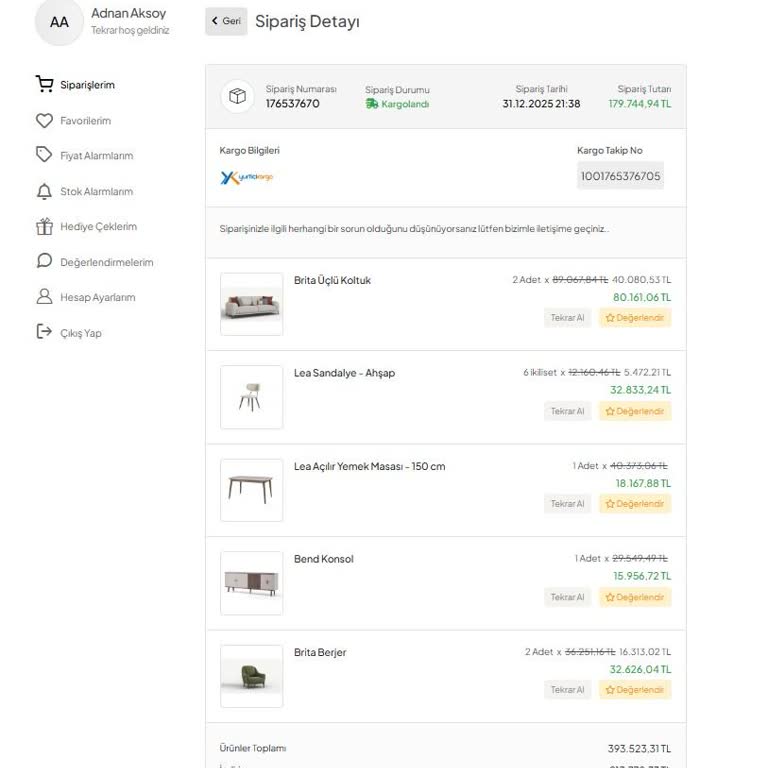Open Brita Berjer armchair thumbnail
Screen dimensions: 768x768
pyautogui.click(x=252, y=676)
